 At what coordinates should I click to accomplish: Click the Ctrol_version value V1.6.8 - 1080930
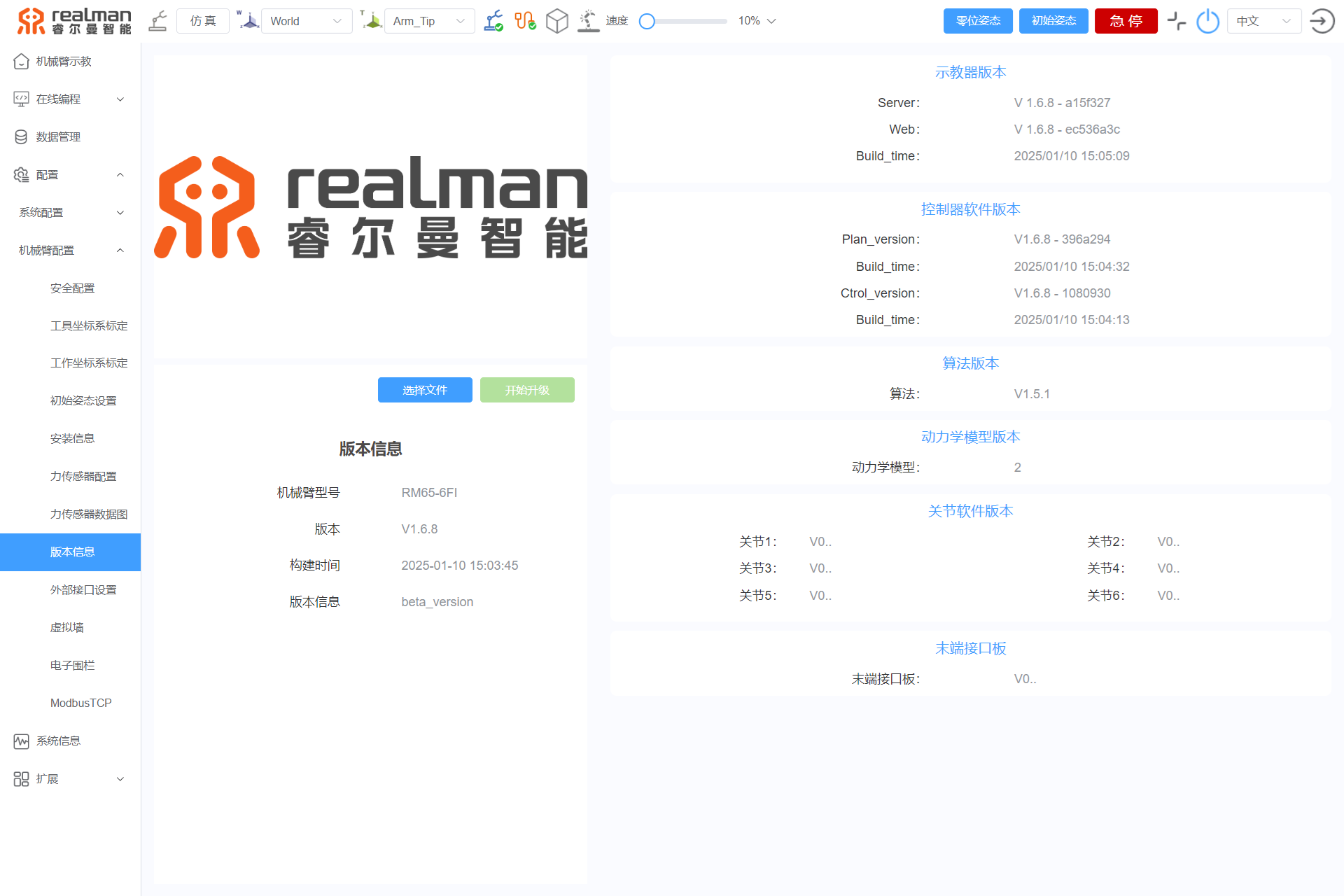point(1062,293)
